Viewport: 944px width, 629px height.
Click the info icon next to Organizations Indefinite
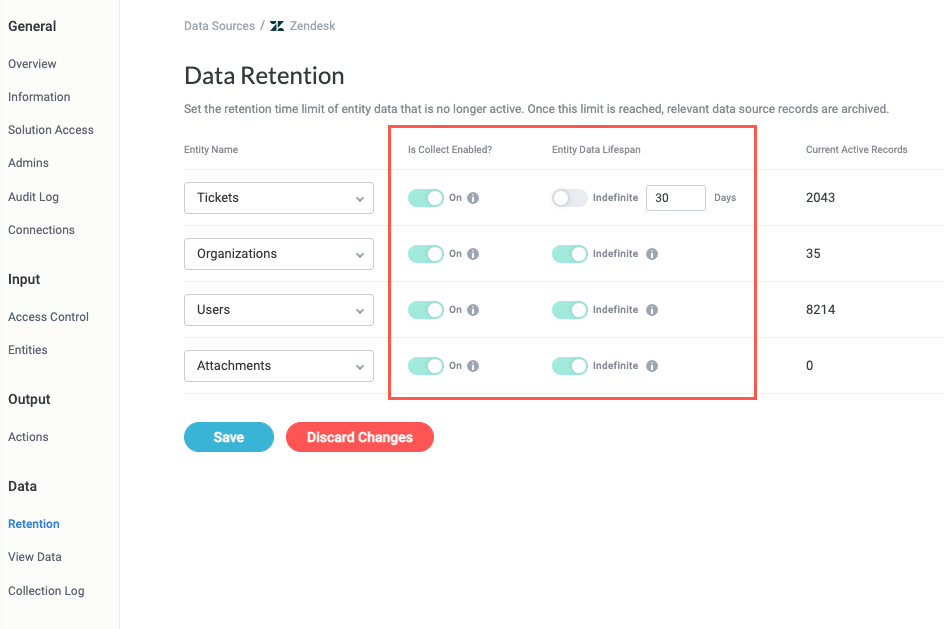tap(652, 254)
